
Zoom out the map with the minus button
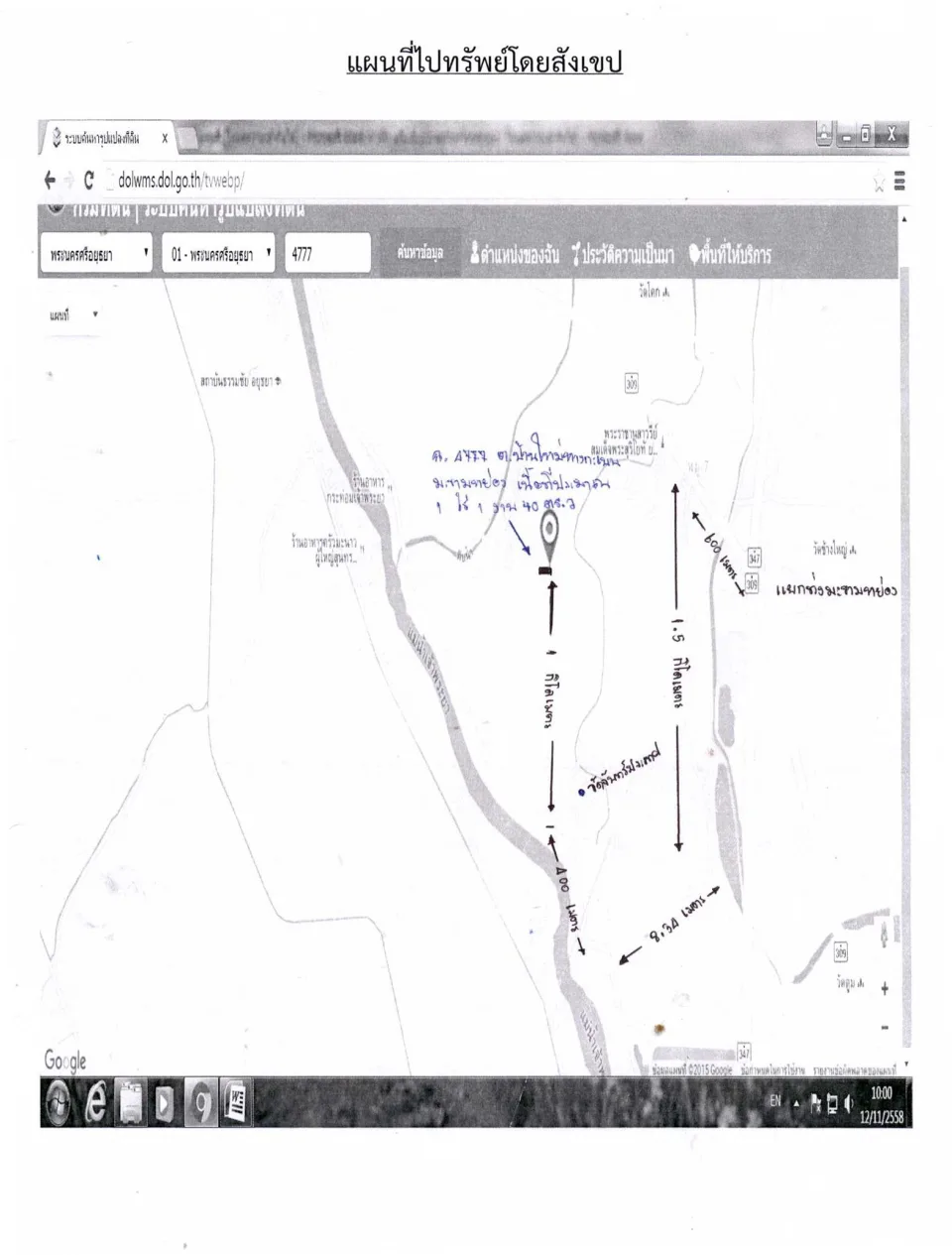point(885,1028)
